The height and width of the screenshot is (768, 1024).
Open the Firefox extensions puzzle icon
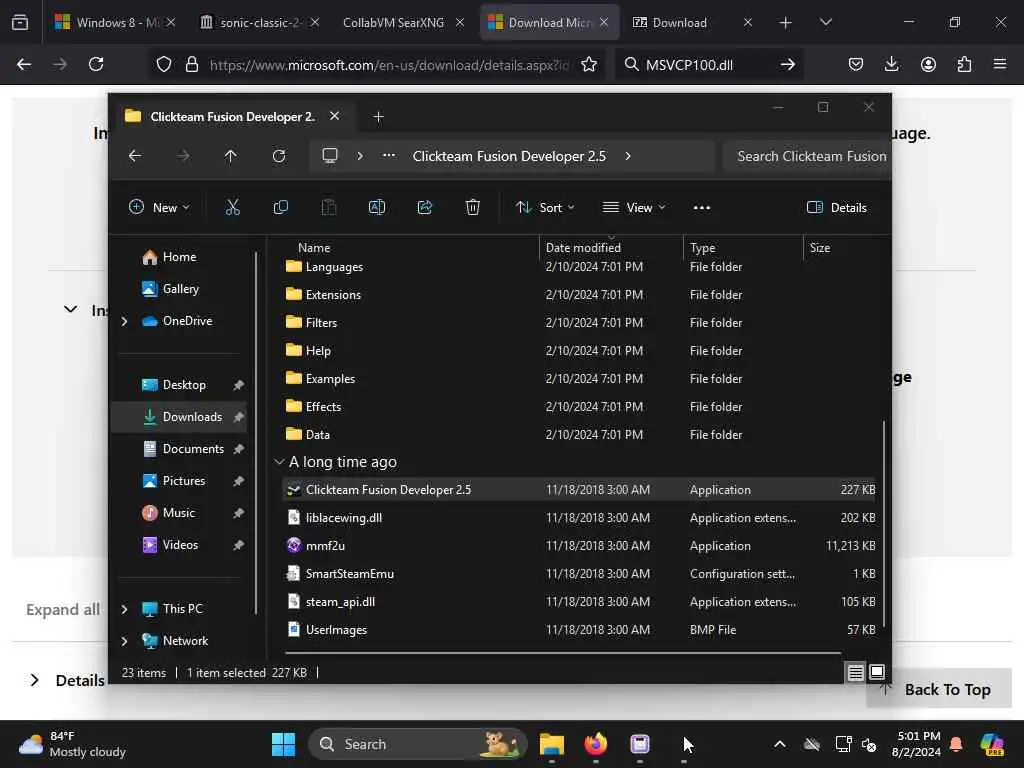964,64
